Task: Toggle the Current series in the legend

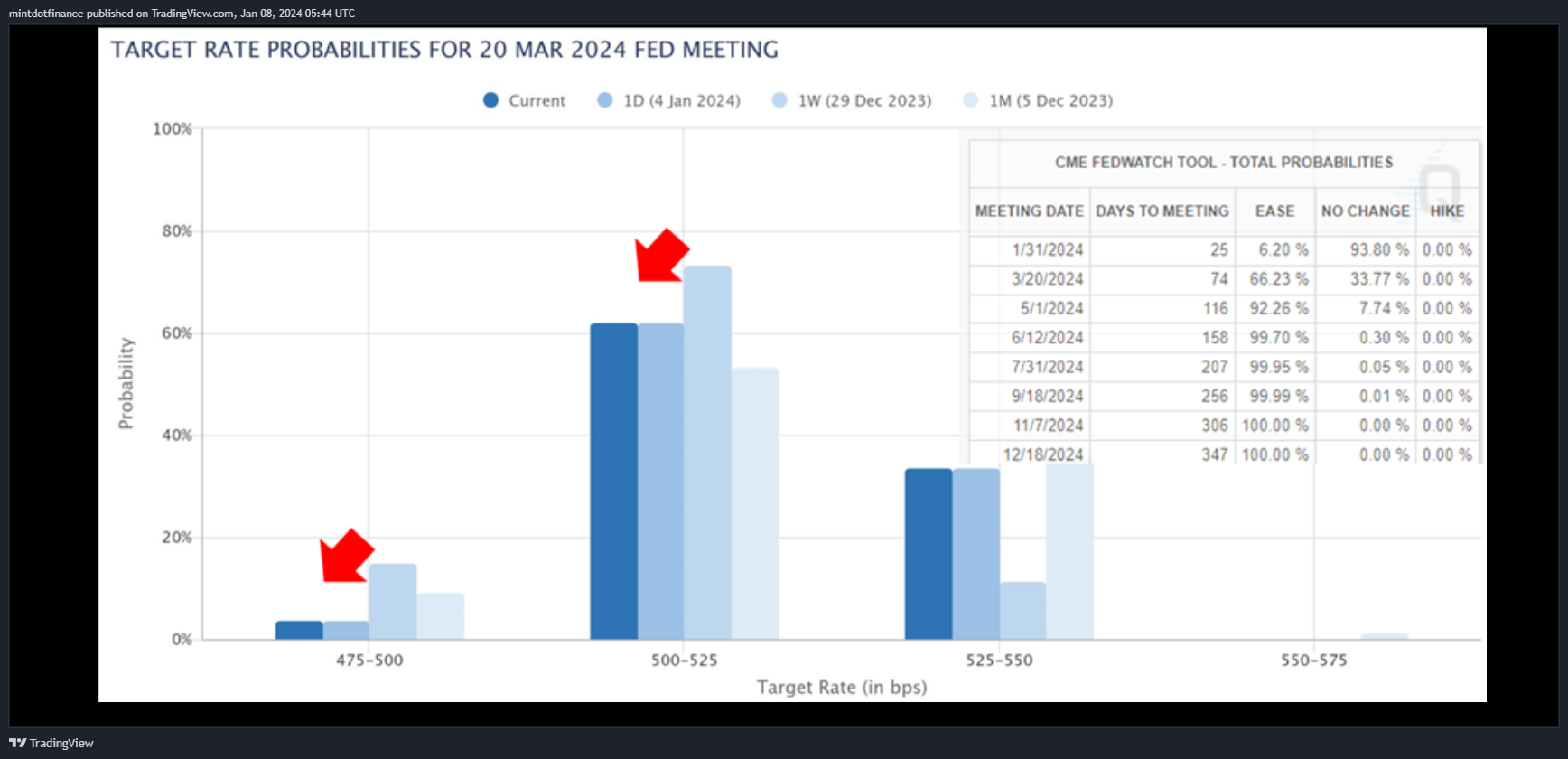Action: (x=524, y=100)
